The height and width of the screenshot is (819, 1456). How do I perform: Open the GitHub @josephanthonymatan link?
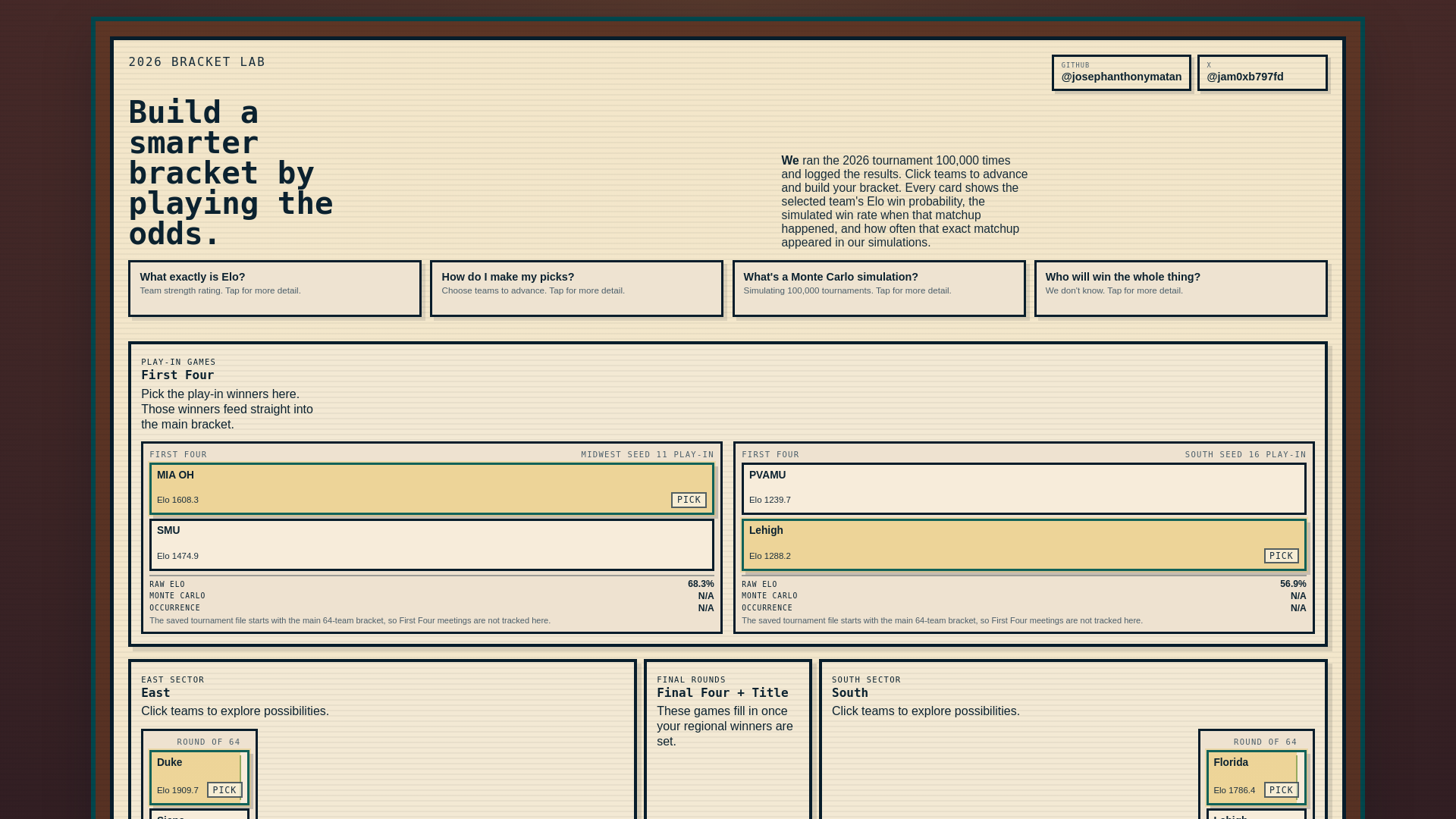click(x=1121, y=73)
